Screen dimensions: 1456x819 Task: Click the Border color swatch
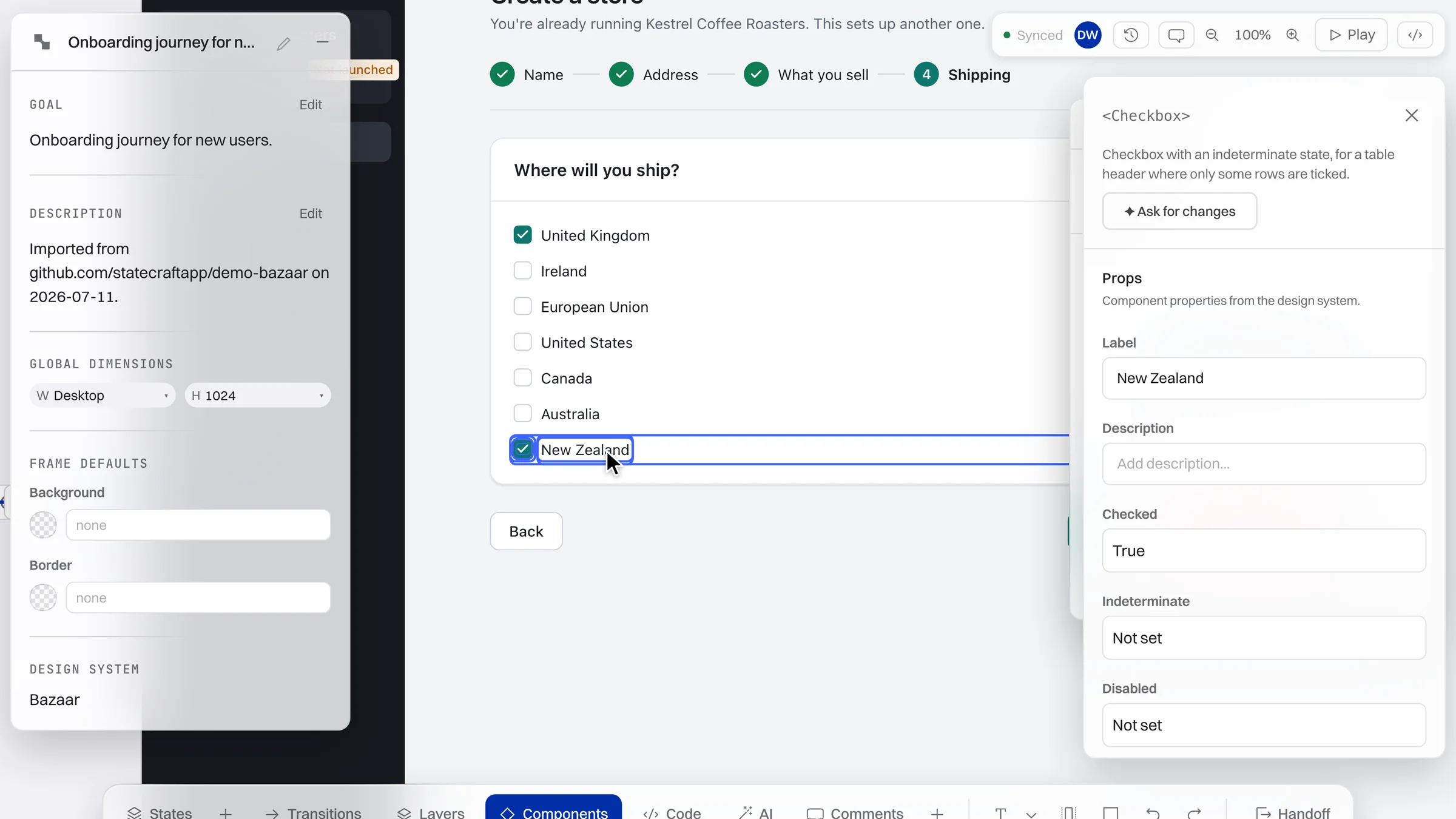pos(43,598)
